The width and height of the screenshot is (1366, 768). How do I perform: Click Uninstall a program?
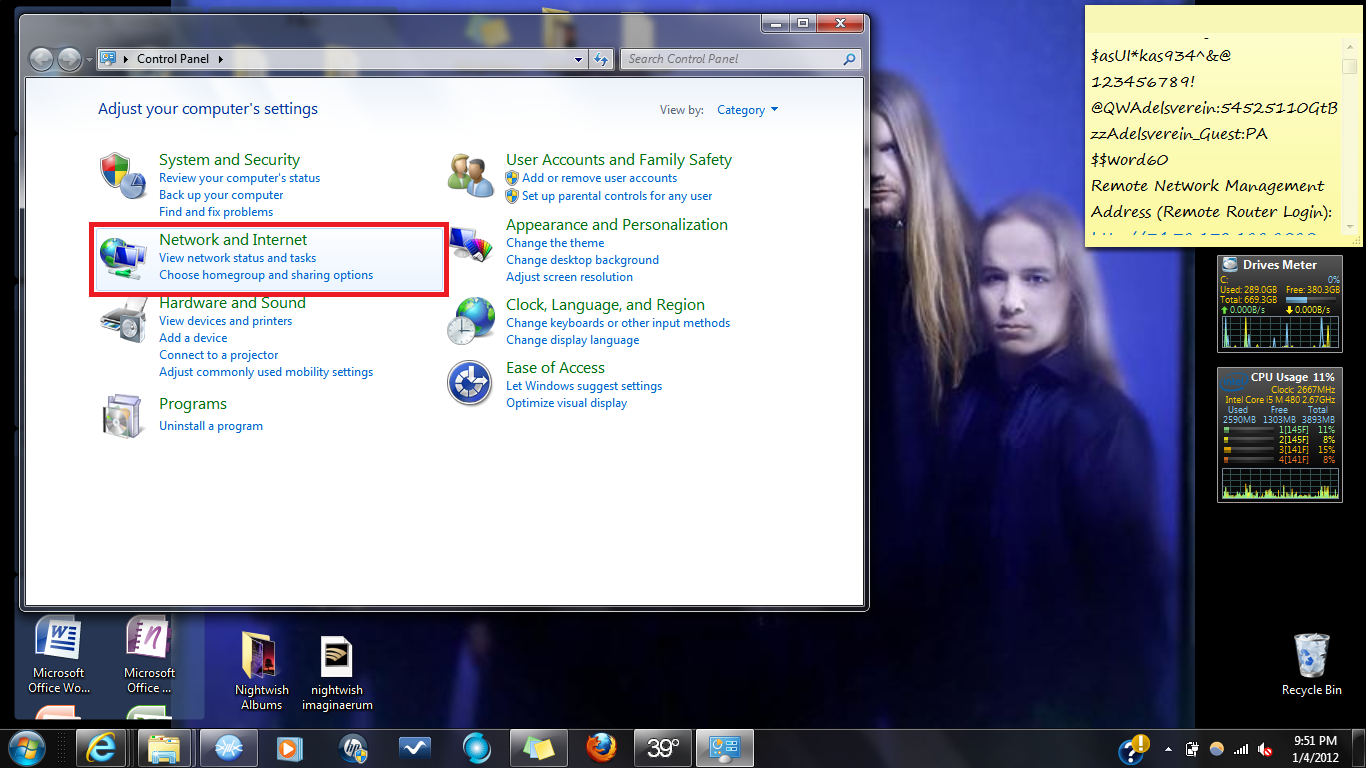pyautogui.click(x=211, y=426)
